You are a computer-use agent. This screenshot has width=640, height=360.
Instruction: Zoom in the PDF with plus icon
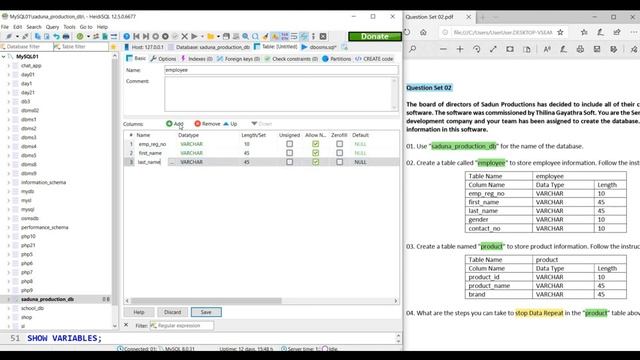[x=460, y=49]
